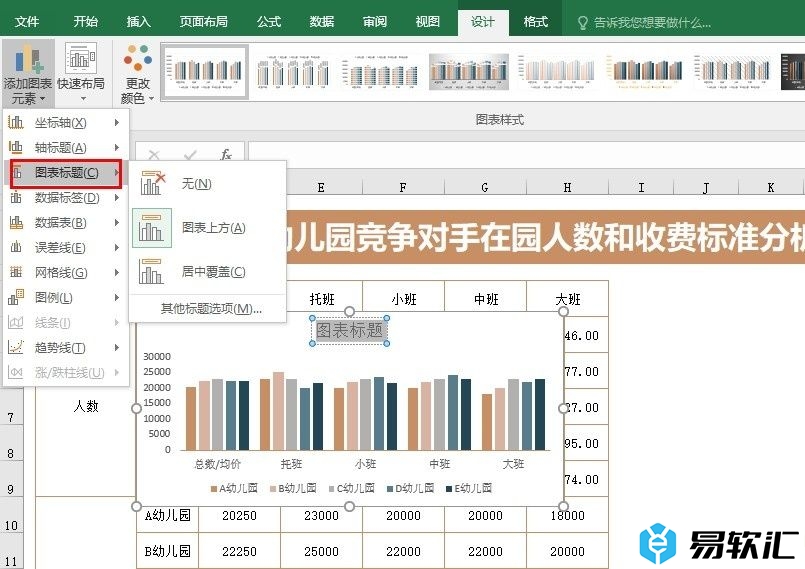The image size is (805, 569).
Task: Expand the 数据标签(D) Data Labels submenu
Action: point(66,198)
